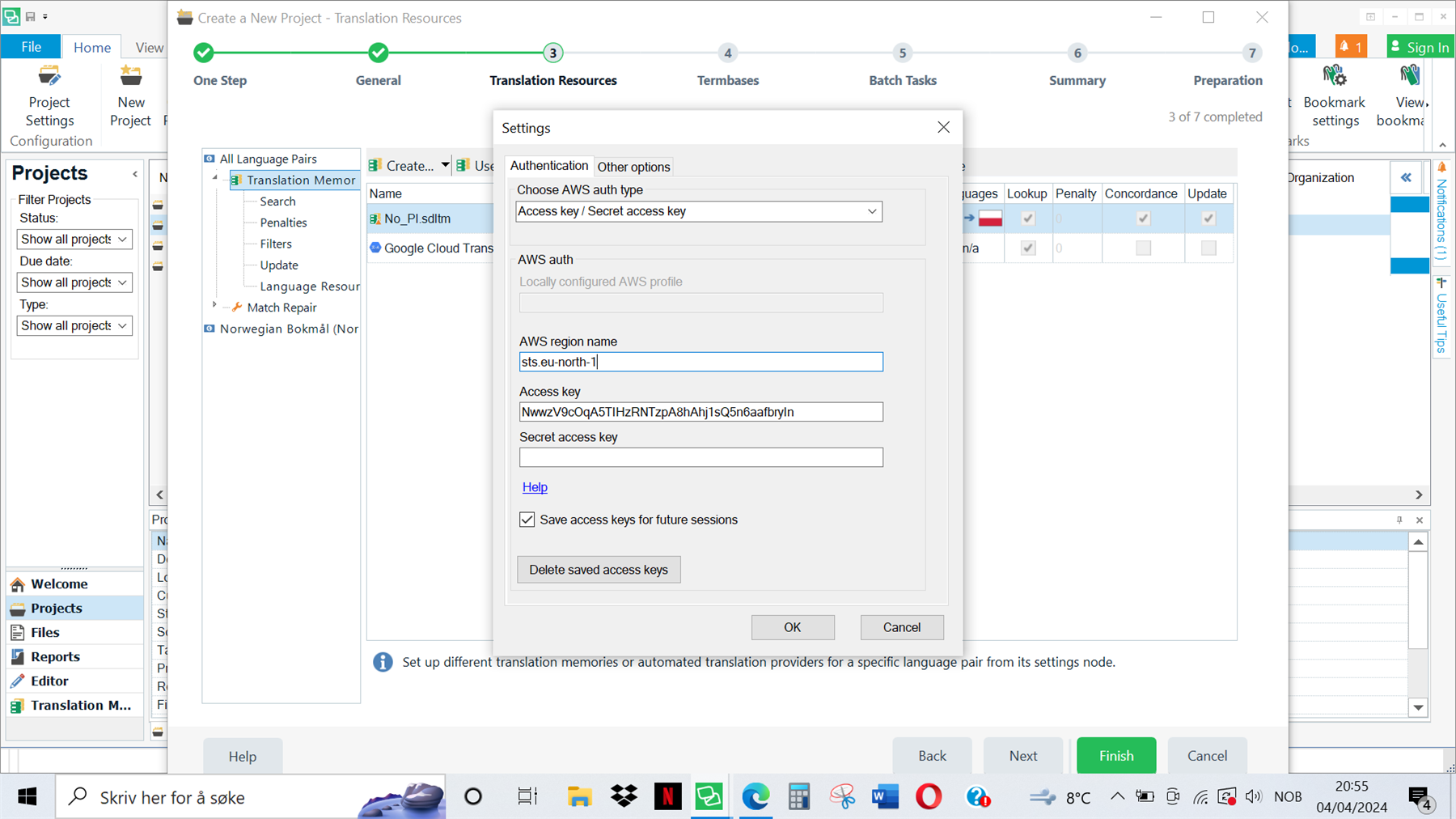Image resolution: width=1456 pixels, height=819 pixels.
Task: Go to the Termbases wizard step
Action: coord(728,66)
